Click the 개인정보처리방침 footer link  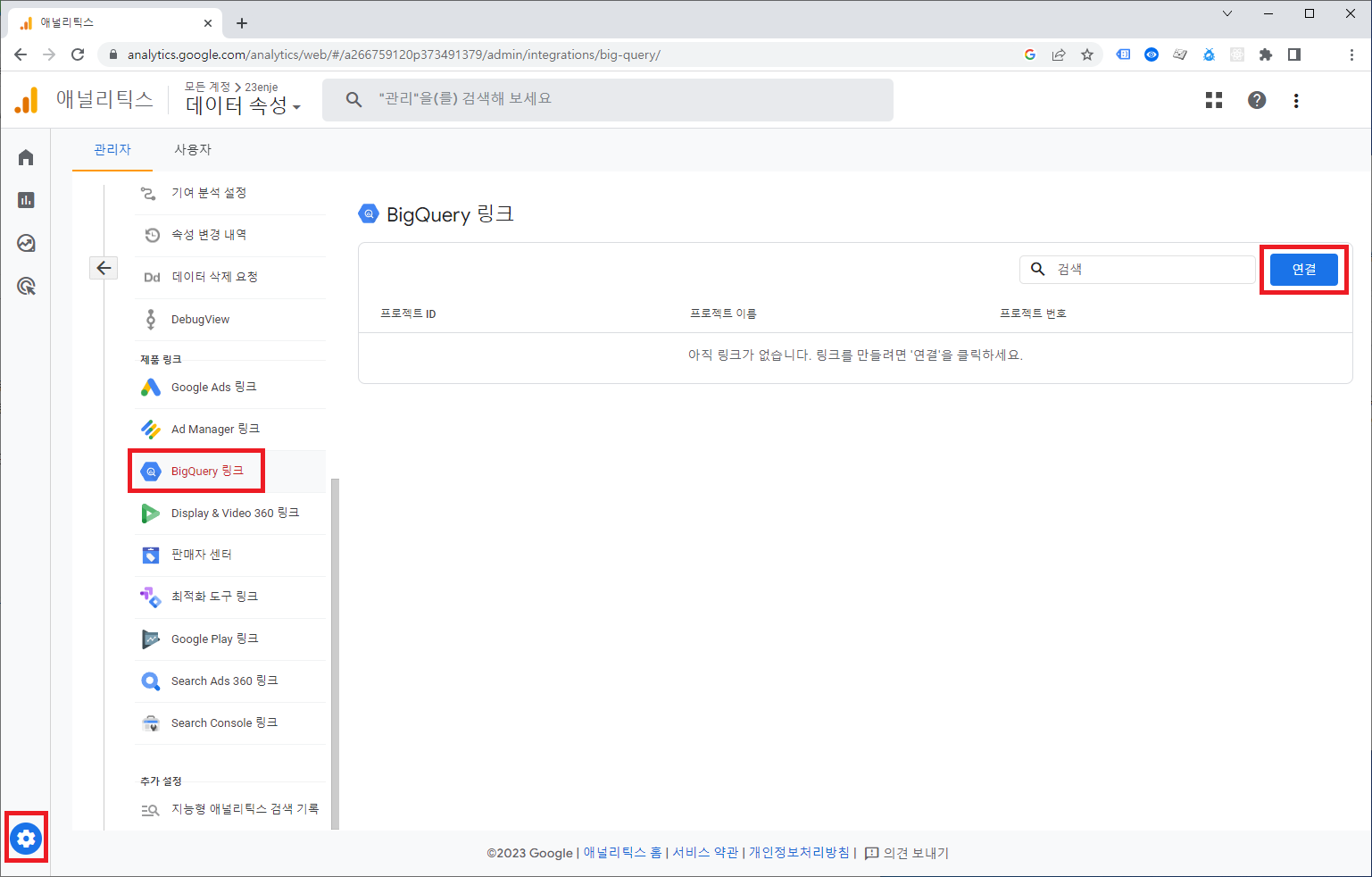click(x=799, y=853)
